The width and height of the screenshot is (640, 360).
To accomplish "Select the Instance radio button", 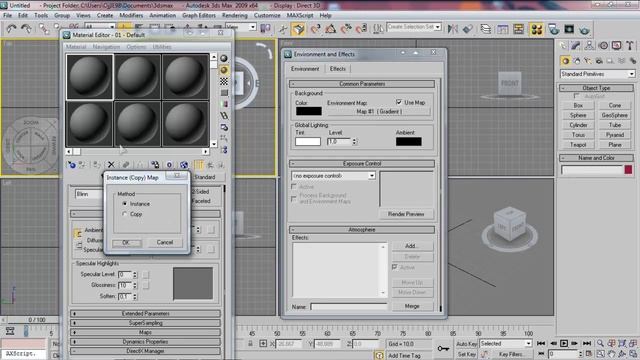I will coord(125,203).
